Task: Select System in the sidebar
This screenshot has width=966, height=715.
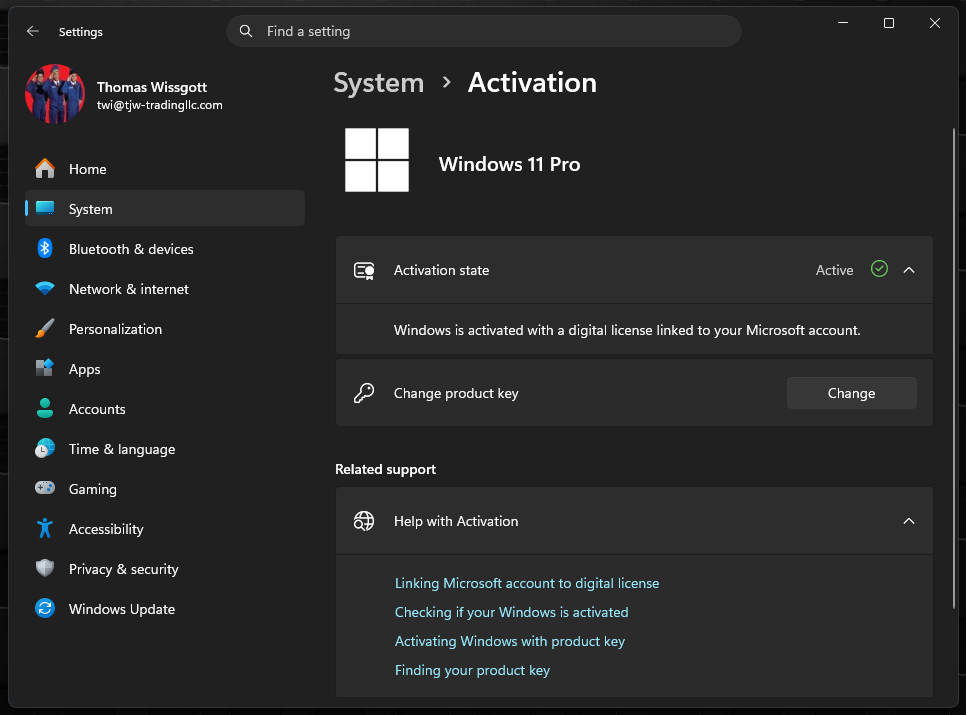Action: (164, 208)
